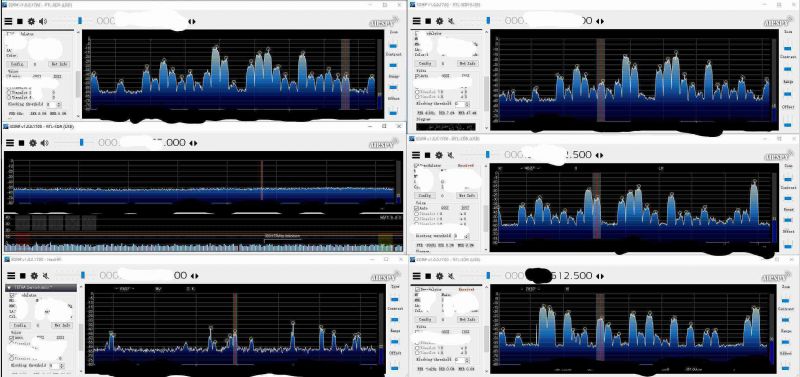Open the hamburger menu in the top-right window
The image size is (800, 377).
tap(417, 21)
